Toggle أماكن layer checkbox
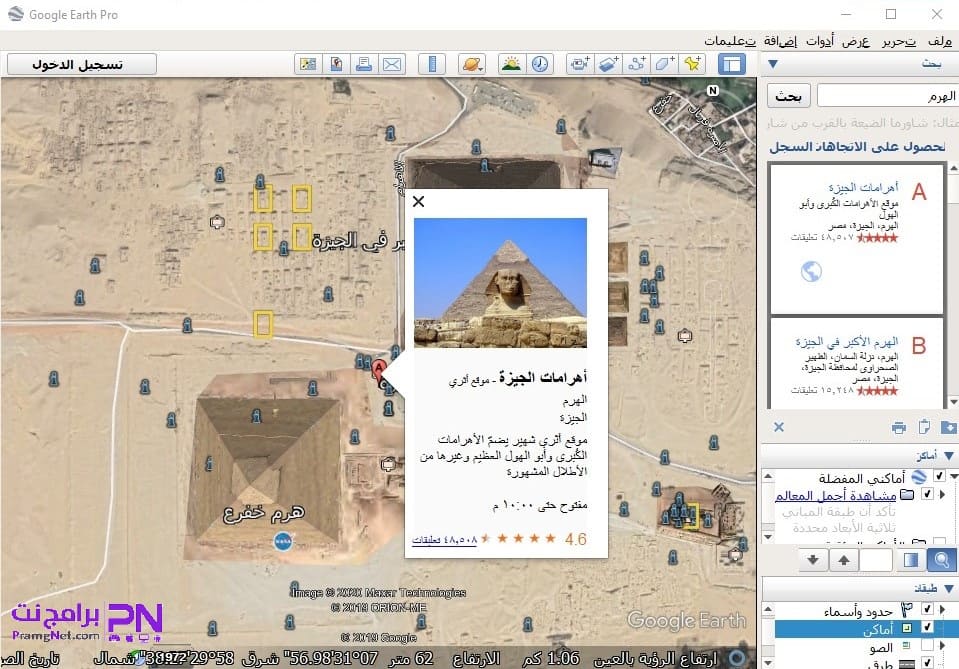This screenshot has height=669, width=959. pyautogui.click(x=927, y=627)
